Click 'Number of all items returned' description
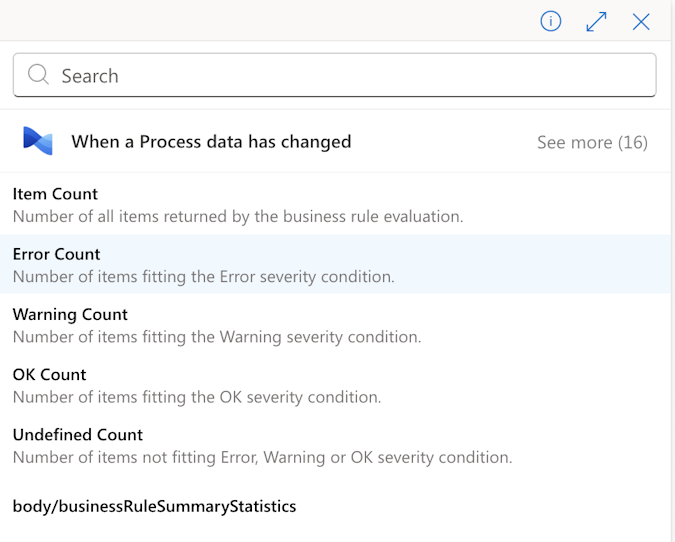Screen dimensions: 675x542 tap(238, 216)
